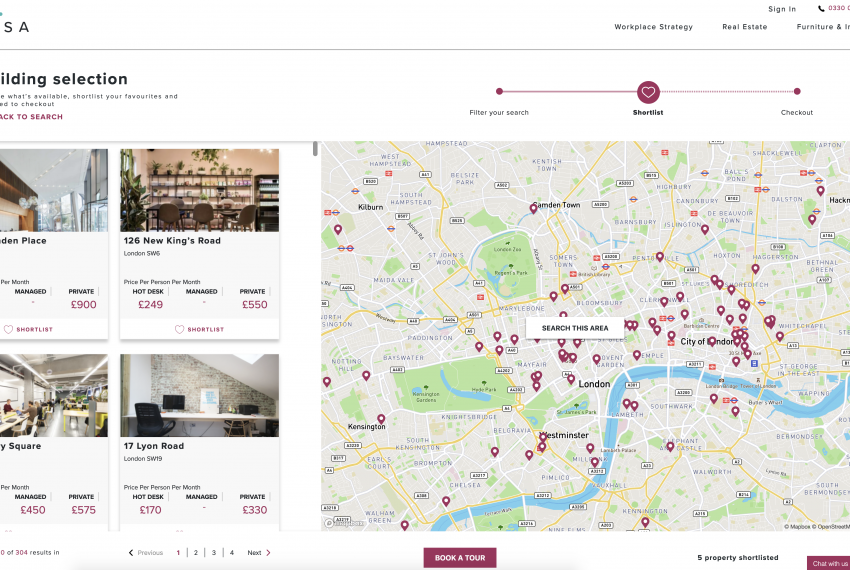Viewport: 850px width, 570px height.
Task: Click £450 managed price
Action: (33, 510)
